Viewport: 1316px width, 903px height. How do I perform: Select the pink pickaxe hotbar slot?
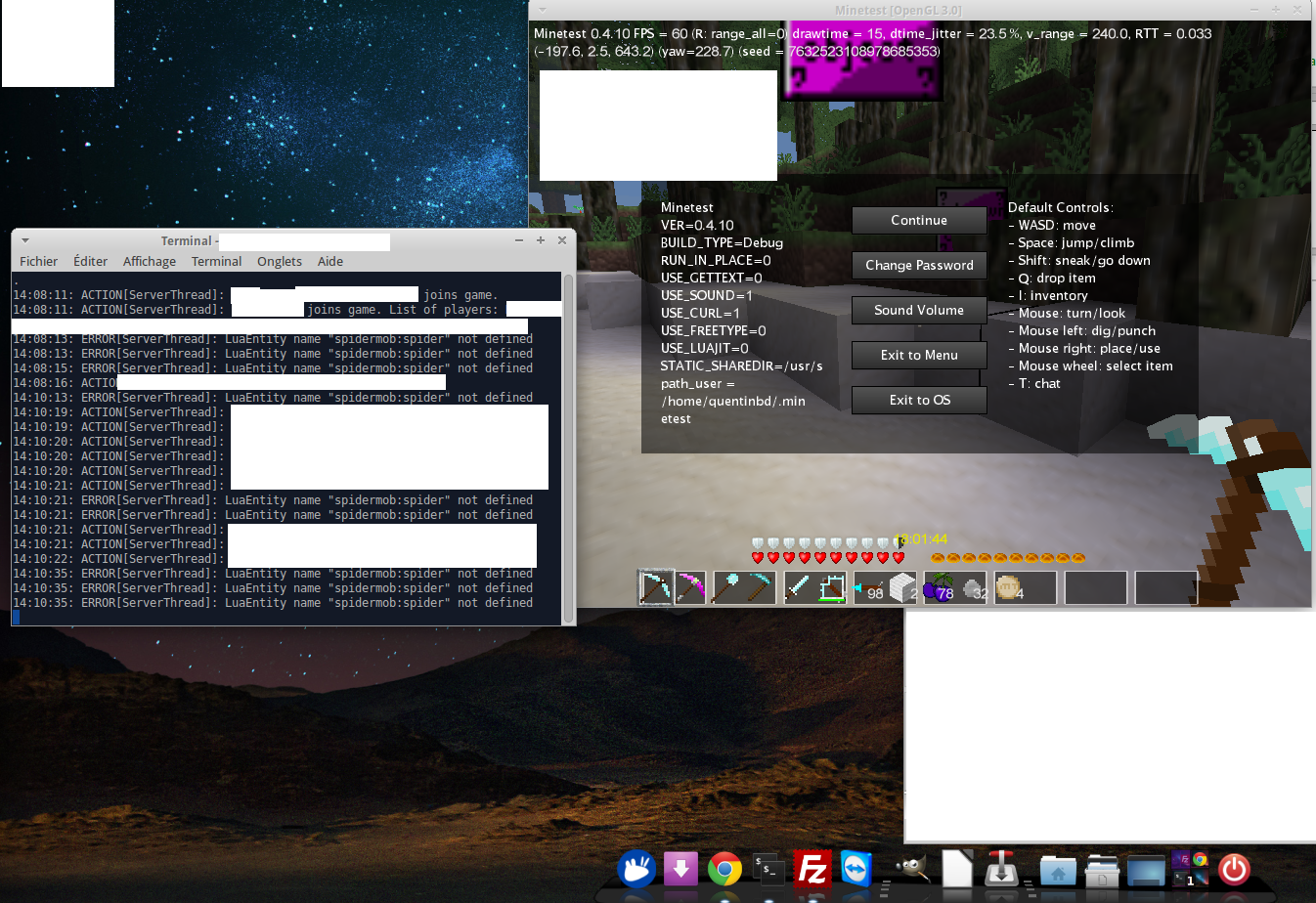pos(690,587)
